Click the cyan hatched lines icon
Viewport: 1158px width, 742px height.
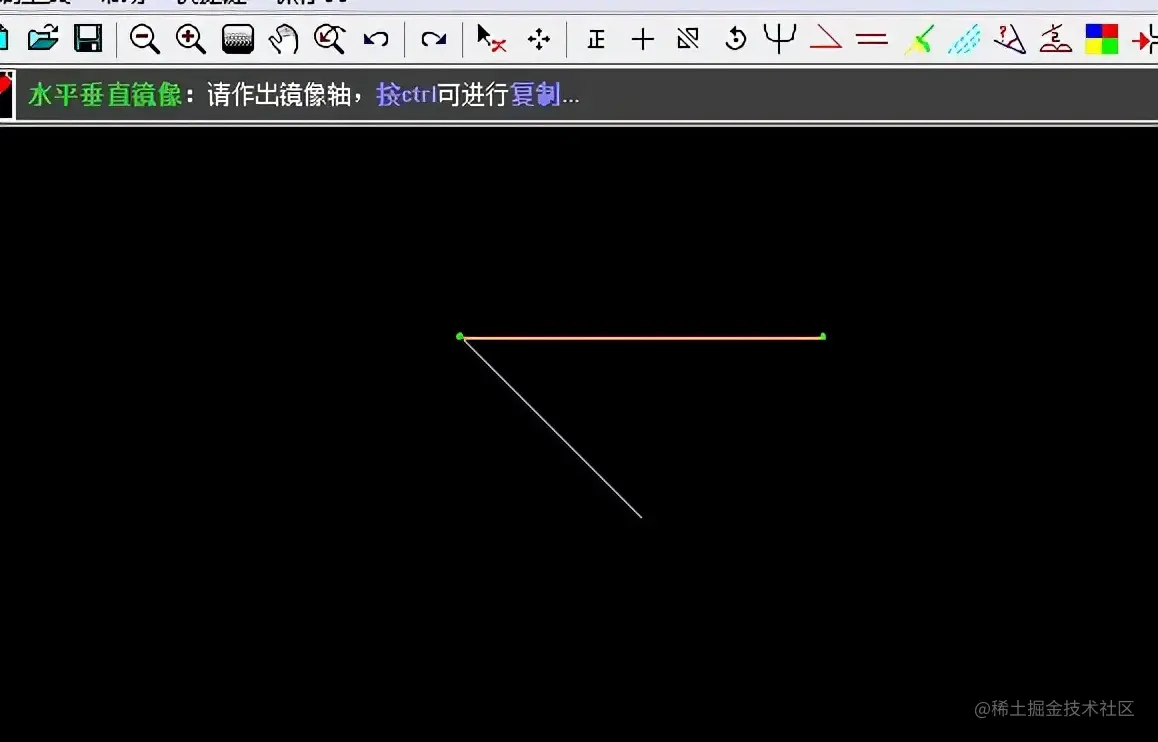pos(965,39)
